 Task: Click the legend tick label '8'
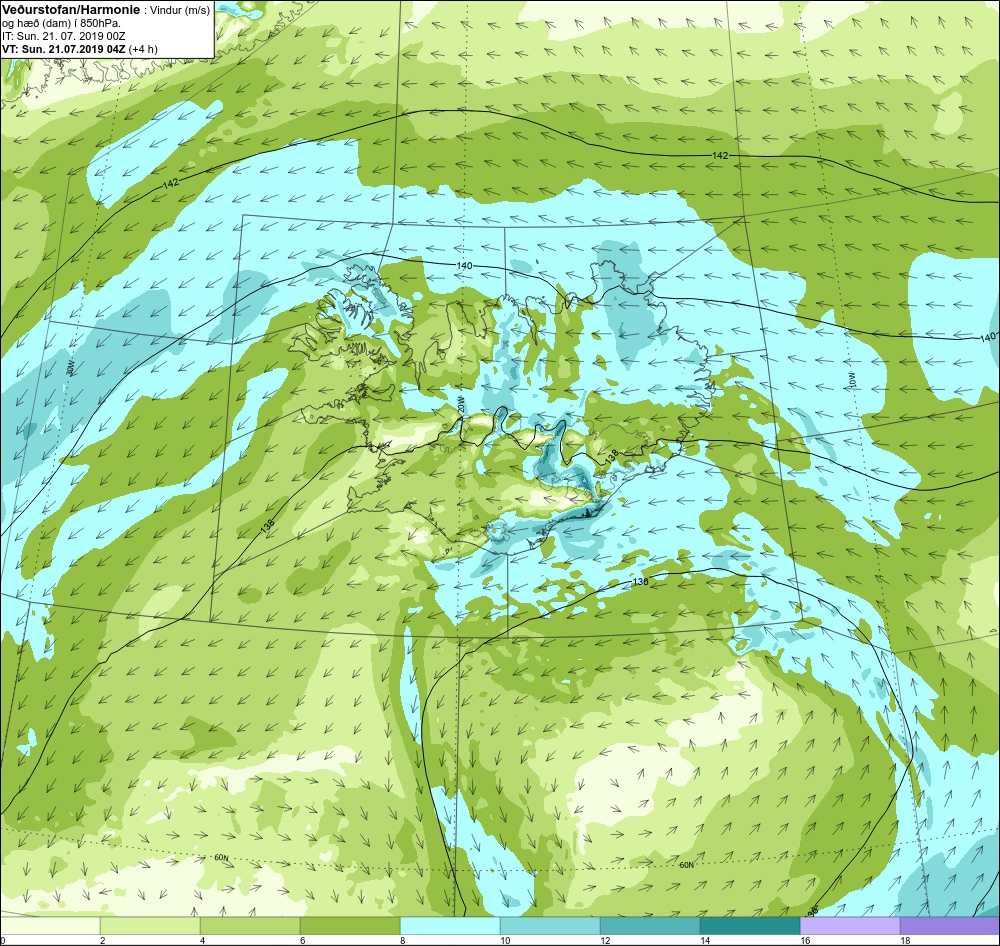click(x=402, y=940)
